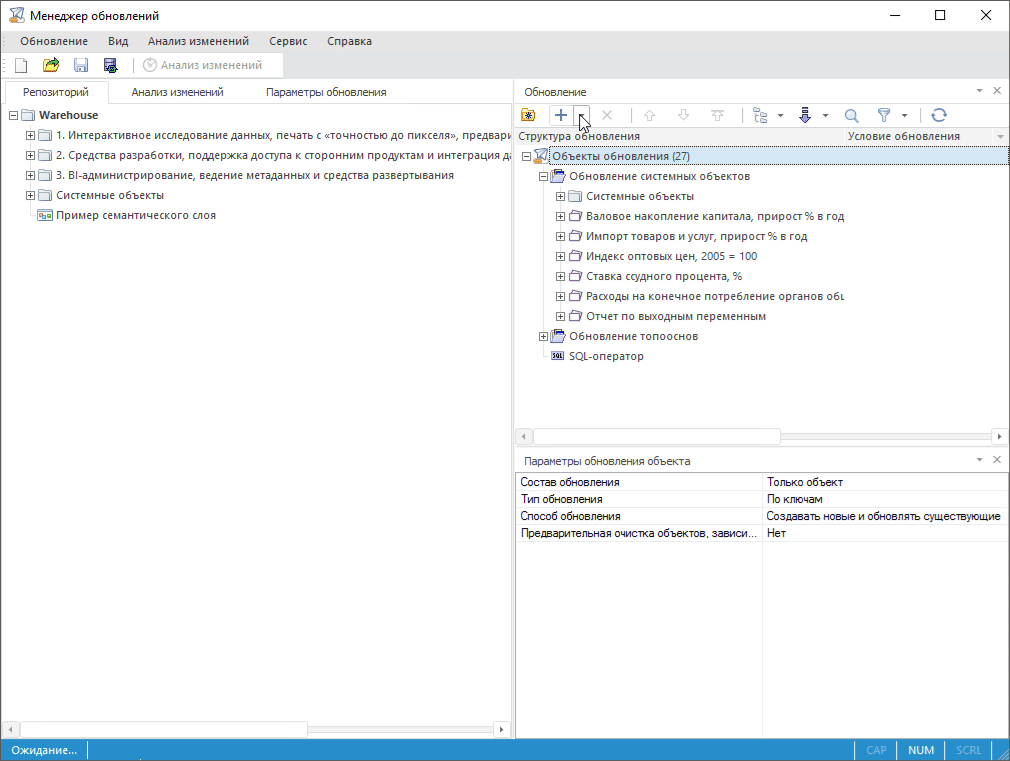1010x761 pixels.
Task: Click the open folder toolbar icon
Action: 51,65
